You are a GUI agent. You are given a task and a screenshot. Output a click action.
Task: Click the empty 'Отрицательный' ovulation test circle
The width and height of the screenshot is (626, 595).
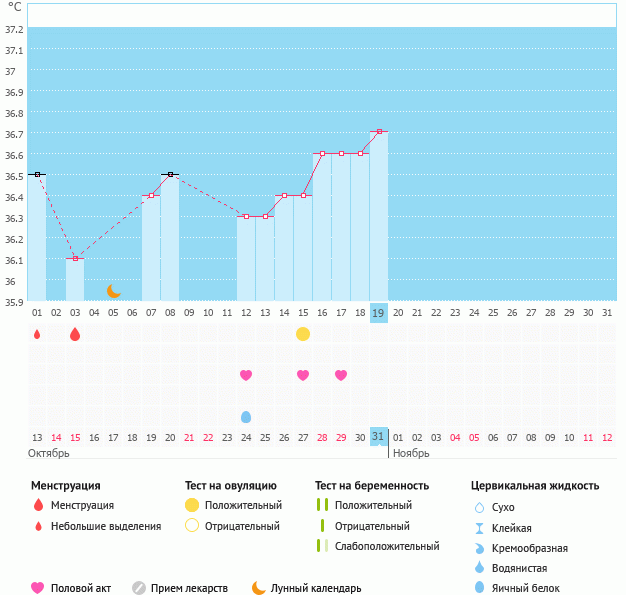(192, 526)
